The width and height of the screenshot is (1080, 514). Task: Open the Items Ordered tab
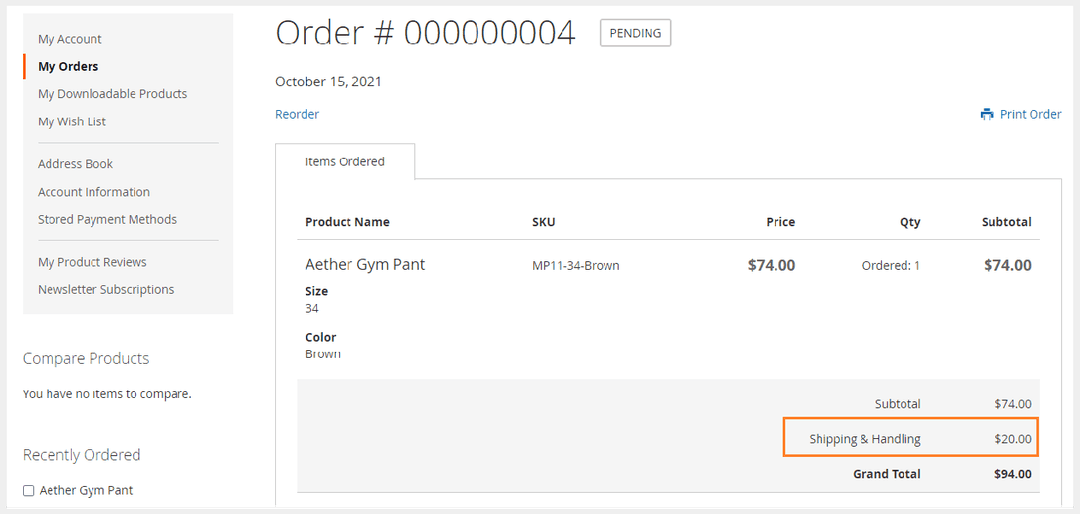(x=345, y=162)
